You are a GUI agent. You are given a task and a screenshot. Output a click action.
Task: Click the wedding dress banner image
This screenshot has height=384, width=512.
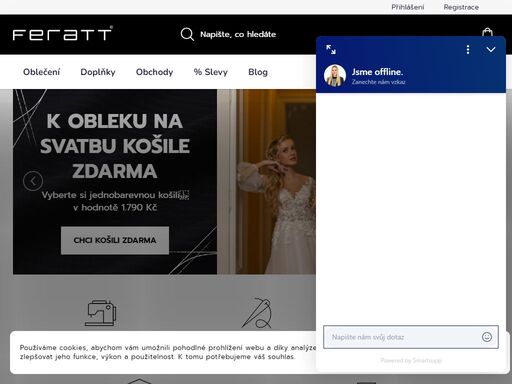pos(267,182)
